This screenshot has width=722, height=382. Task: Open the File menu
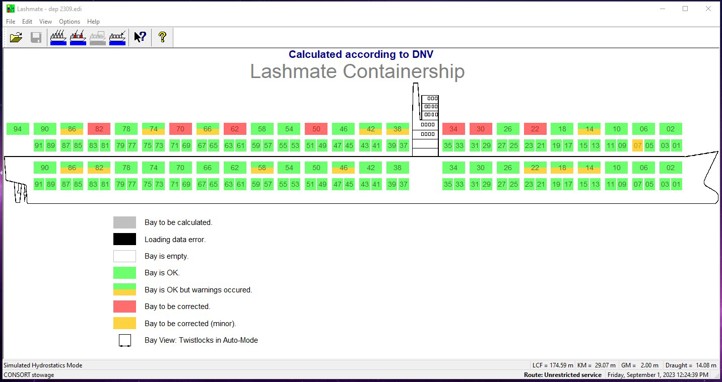coord(11,22)
